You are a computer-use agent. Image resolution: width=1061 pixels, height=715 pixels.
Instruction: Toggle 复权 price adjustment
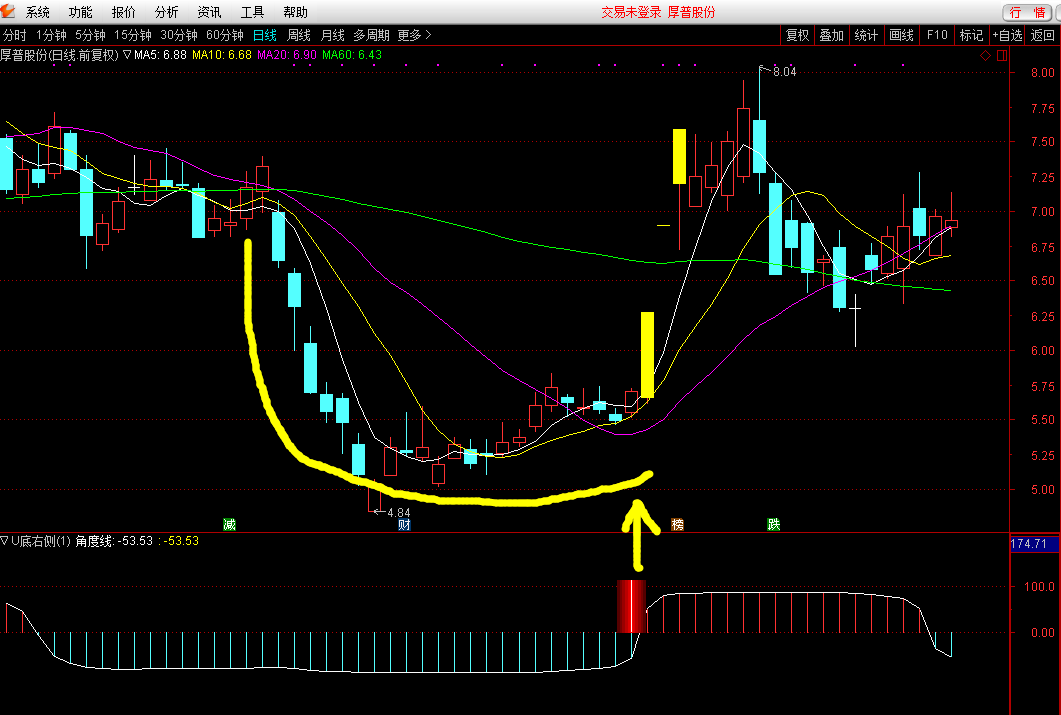(x=797, y=35)
